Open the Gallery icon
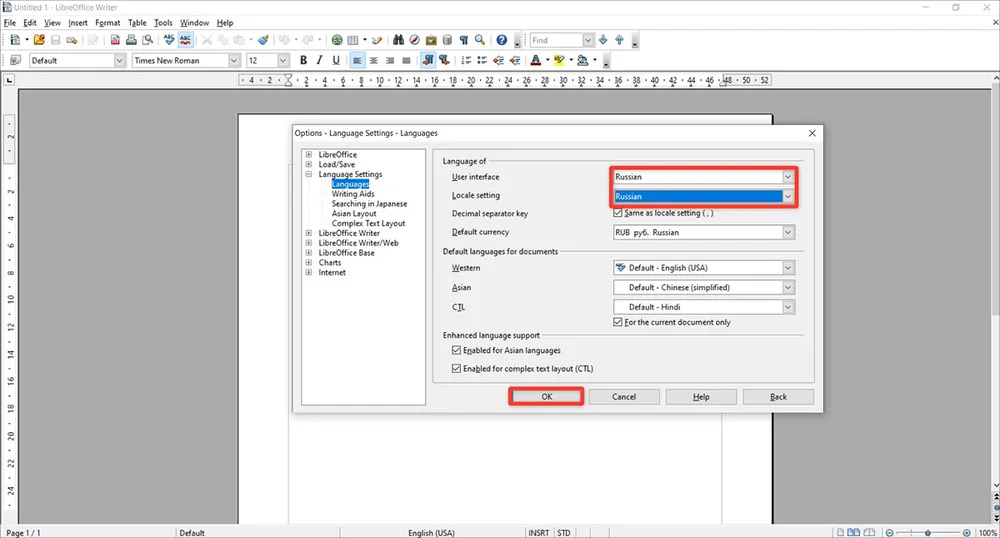The width and height of the screenshot is (1000, 538). pyautogui.click(x=431, y=40)
